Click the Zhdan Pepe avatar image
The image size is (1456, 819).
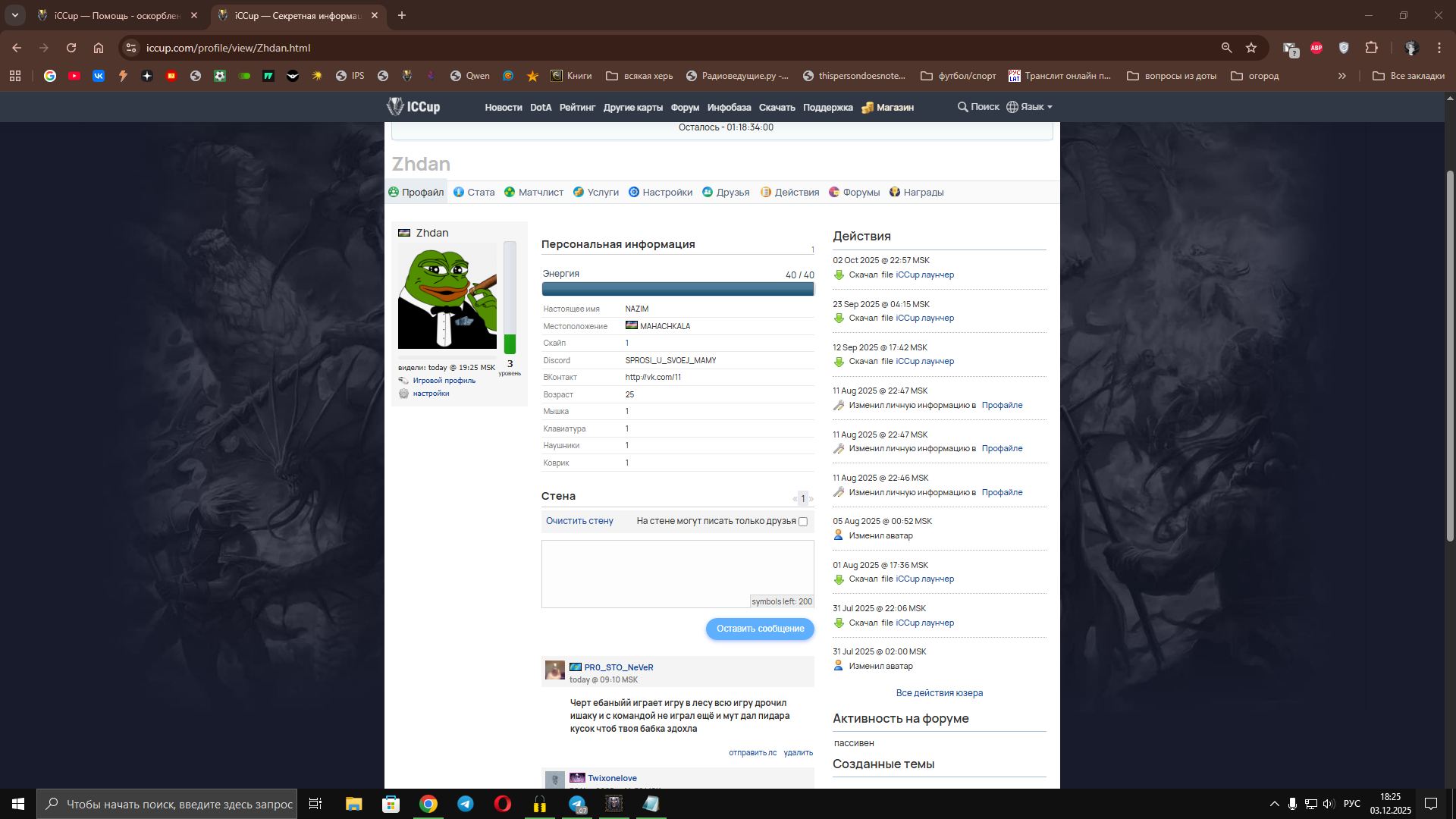pos(447,296)
